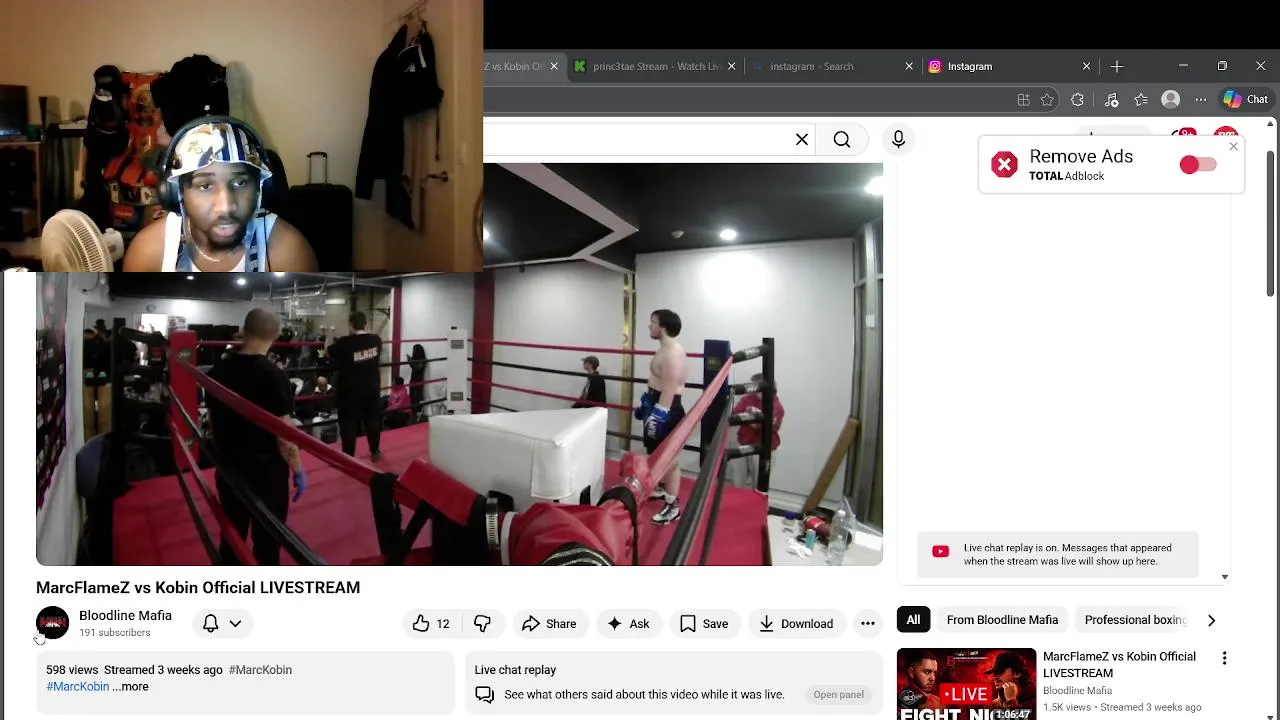
Task: Open the browser profile avatar
Action: pos(1171,100)
